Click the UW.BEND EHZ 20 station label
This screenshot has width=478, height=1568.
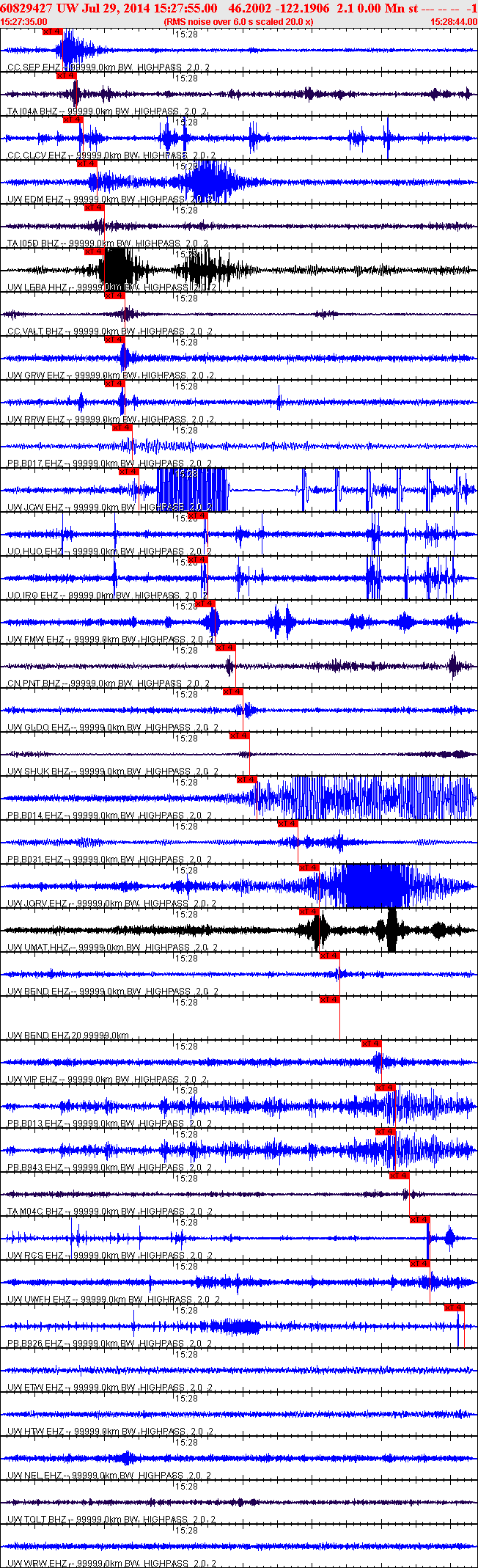point(68,1036)
